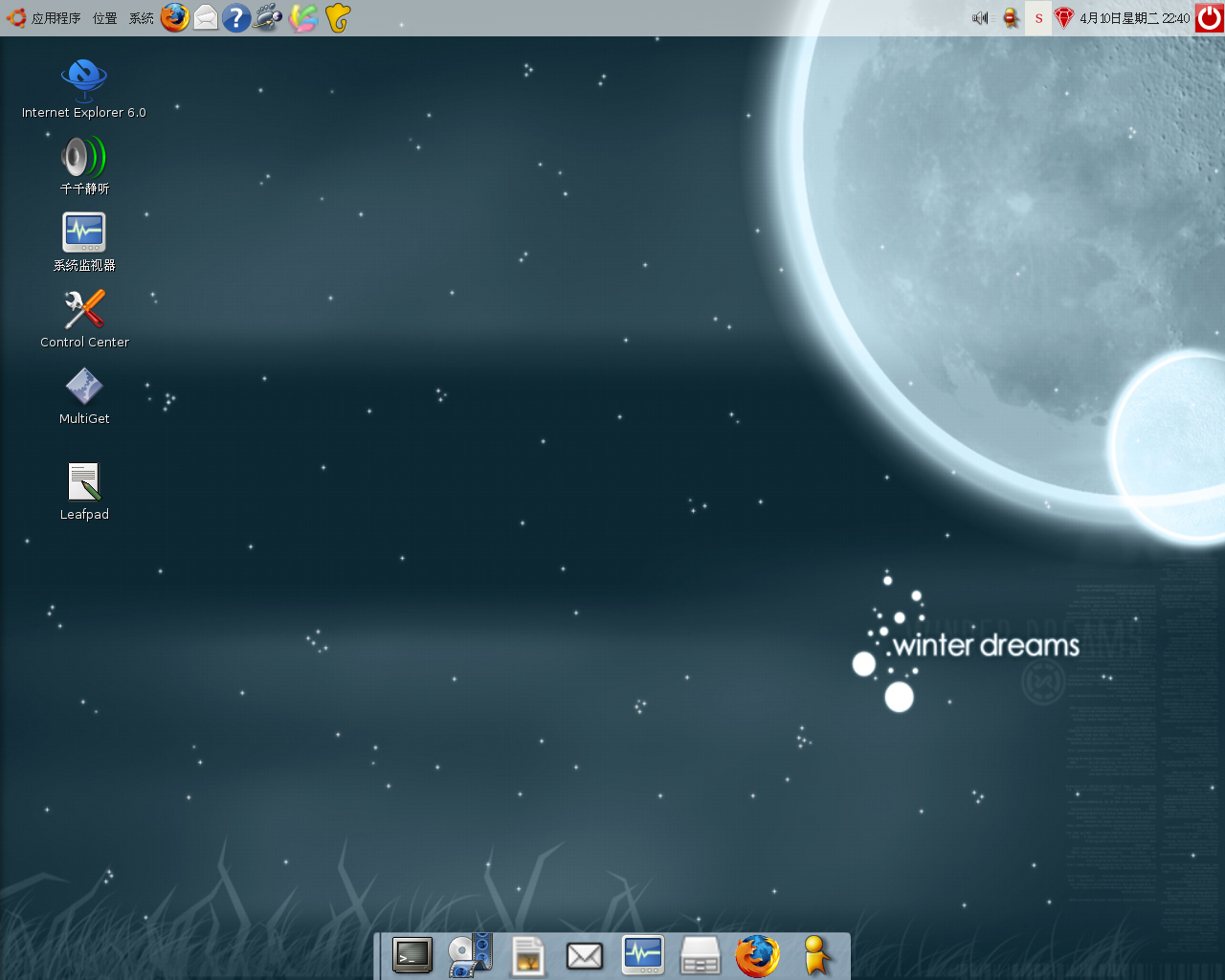Launch the terminal from the bottom dock
Screen dimensions: 1225x980
point(412,955)
